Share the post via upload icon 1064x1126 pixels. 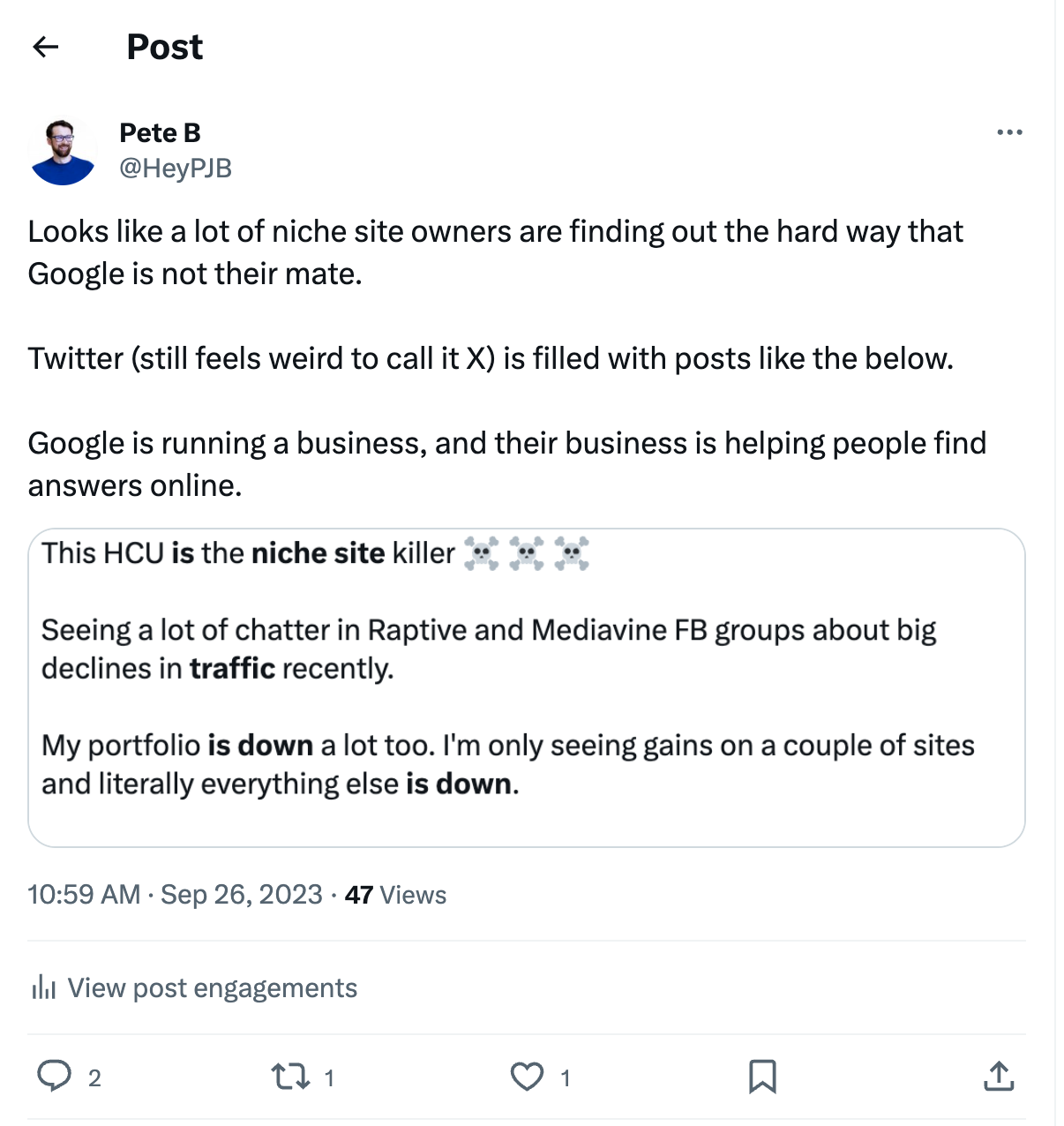click(x=1000, y=1077)
